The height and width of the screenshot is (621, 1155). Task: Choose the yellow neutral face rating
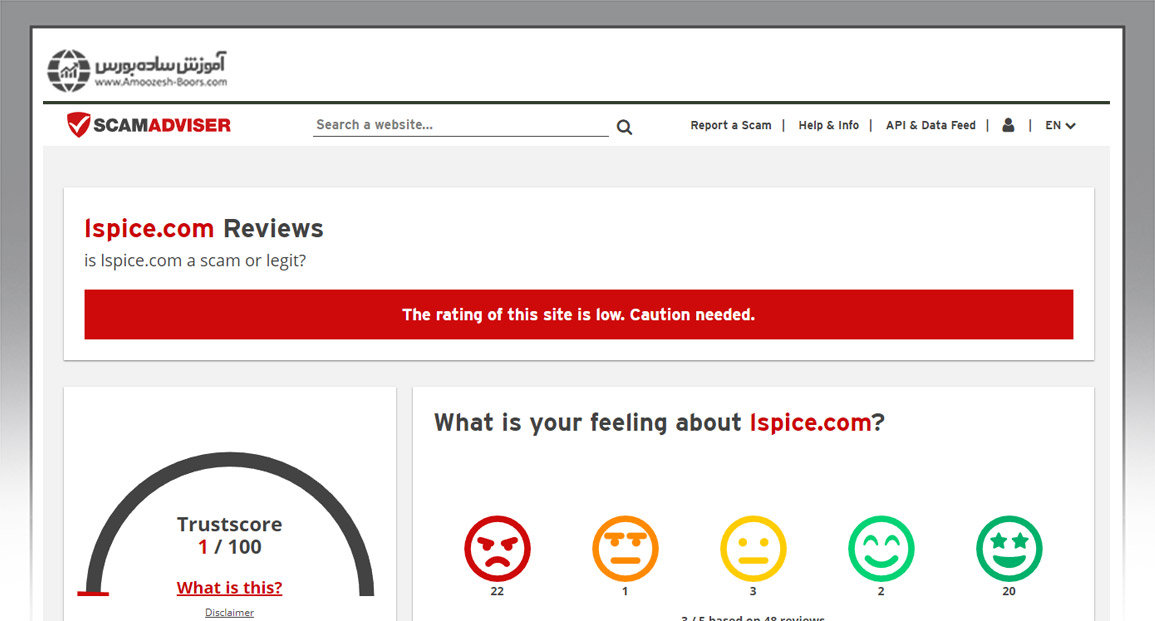753,548
